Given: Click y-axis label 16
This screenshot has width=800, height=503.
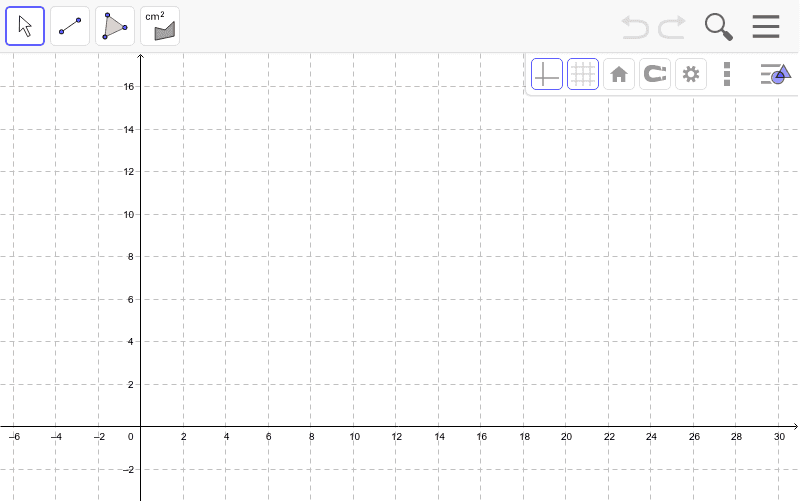Looking at the screenshot, I should click(129, 87).
